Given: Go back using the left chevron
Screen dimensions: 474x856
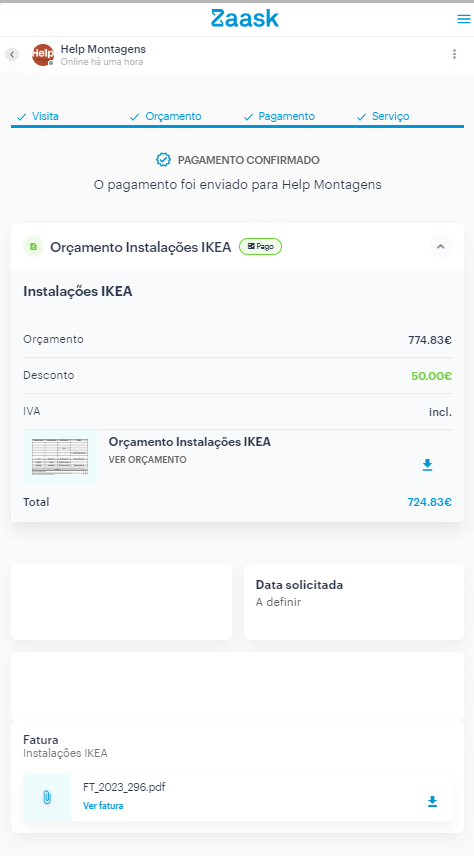Looking at the screenshot, I should coord(12,55).
